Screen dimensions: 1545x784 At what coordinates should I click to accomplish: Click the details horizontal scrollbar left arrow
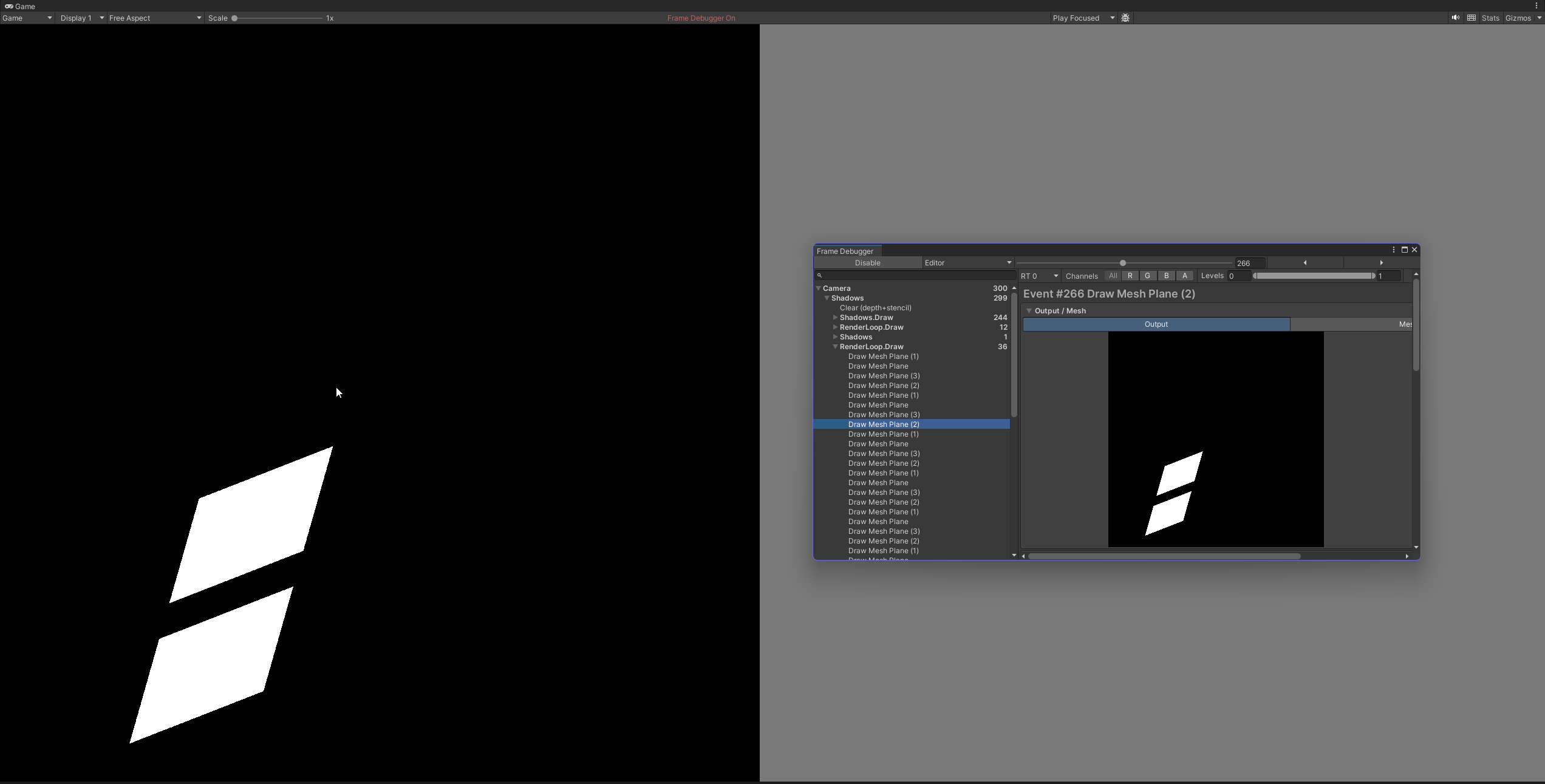pyautogui.click(x=1023, y=556)
